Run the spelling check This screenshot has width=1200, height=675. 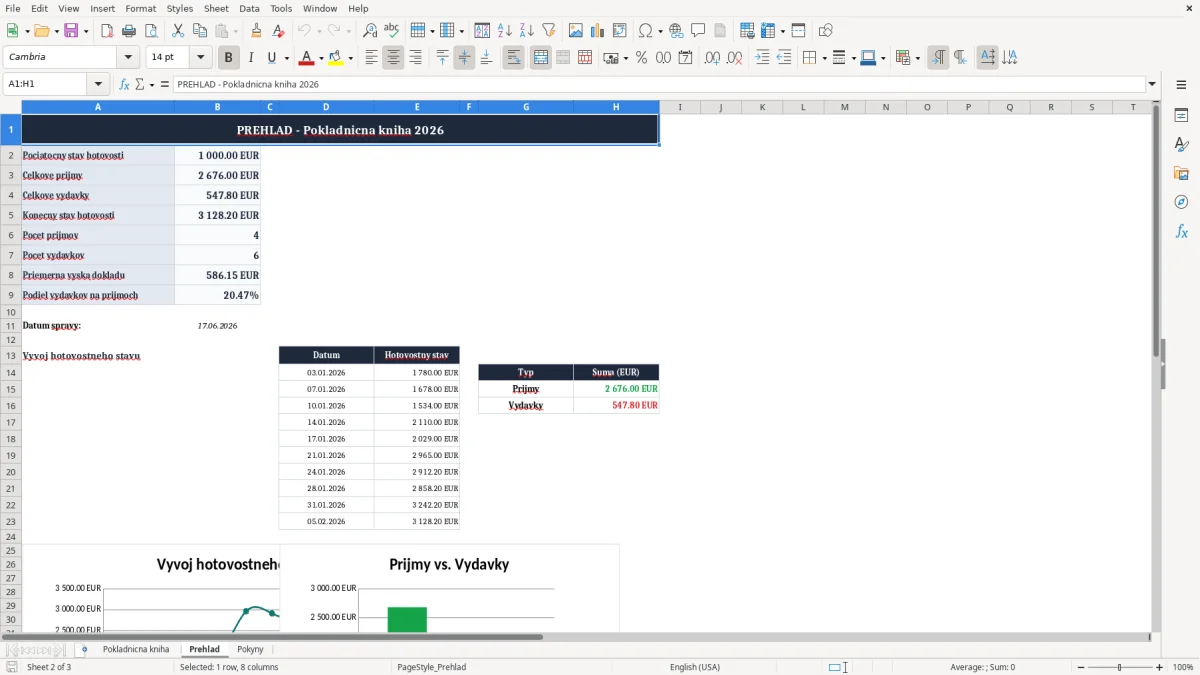[392, 31]
